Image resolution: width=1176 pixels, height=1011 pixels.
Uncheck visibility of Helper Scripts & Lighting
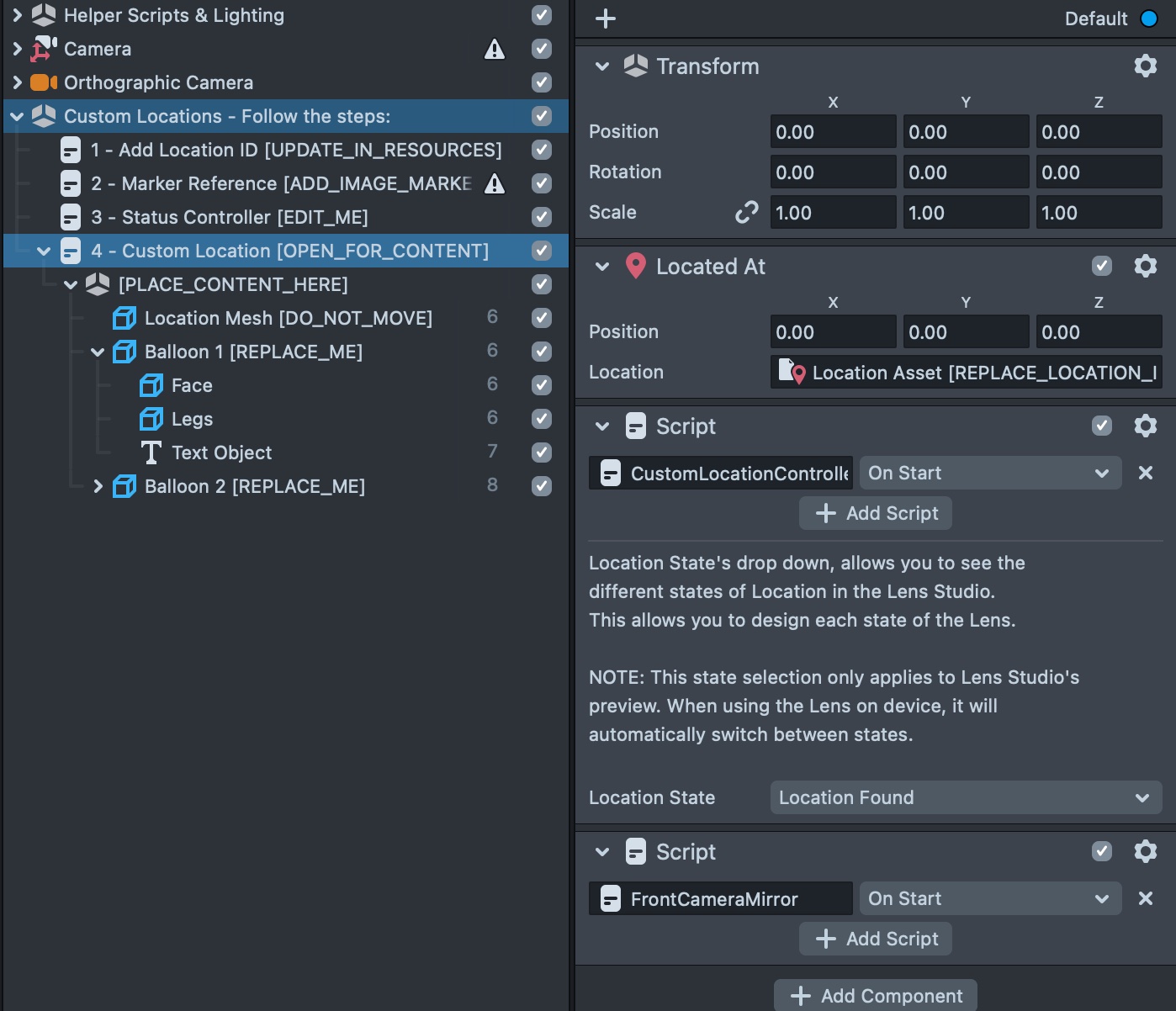pos(541,15)
